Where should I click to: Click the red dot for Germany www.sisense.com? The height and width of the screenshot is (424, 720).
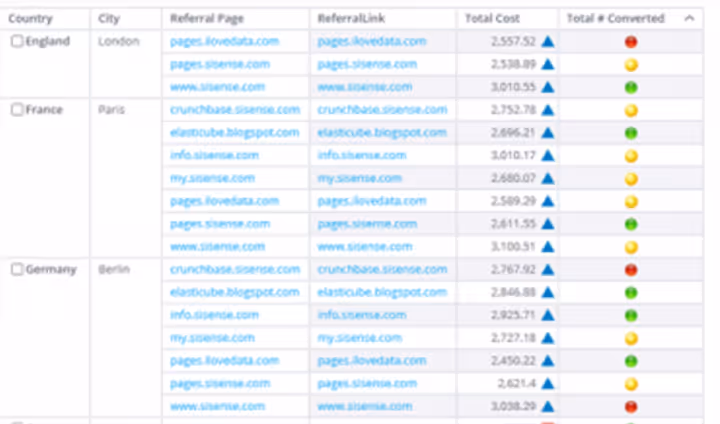tap(631, 407)
